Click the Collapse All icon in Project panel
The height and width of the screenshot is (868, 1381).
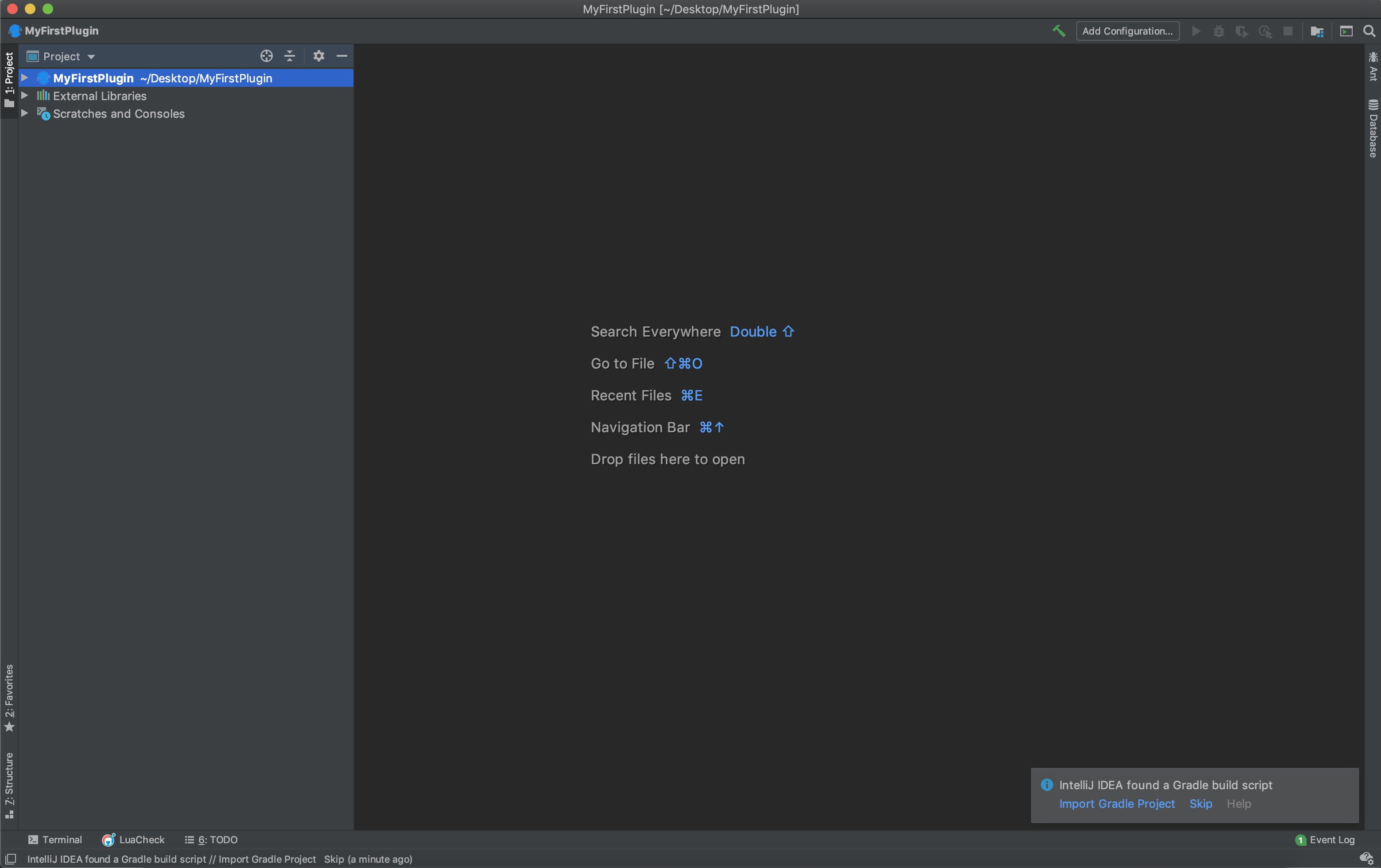tap(290, 56)
